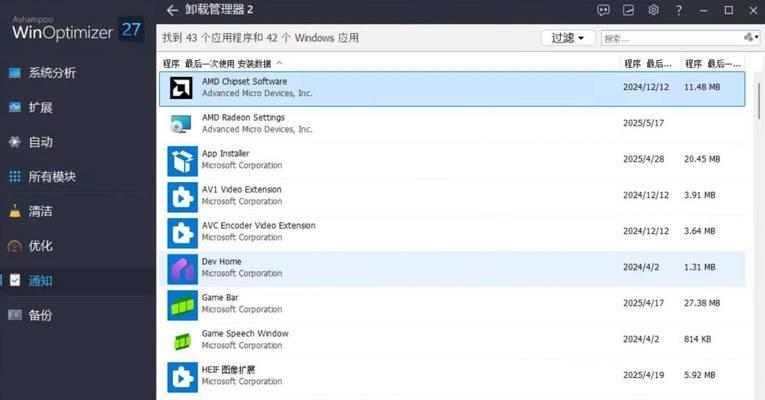Image resolution: width=765 pixels, height=400 pixels.
Task: Click the 所有模块 grid icon
Action: (15, 177)
